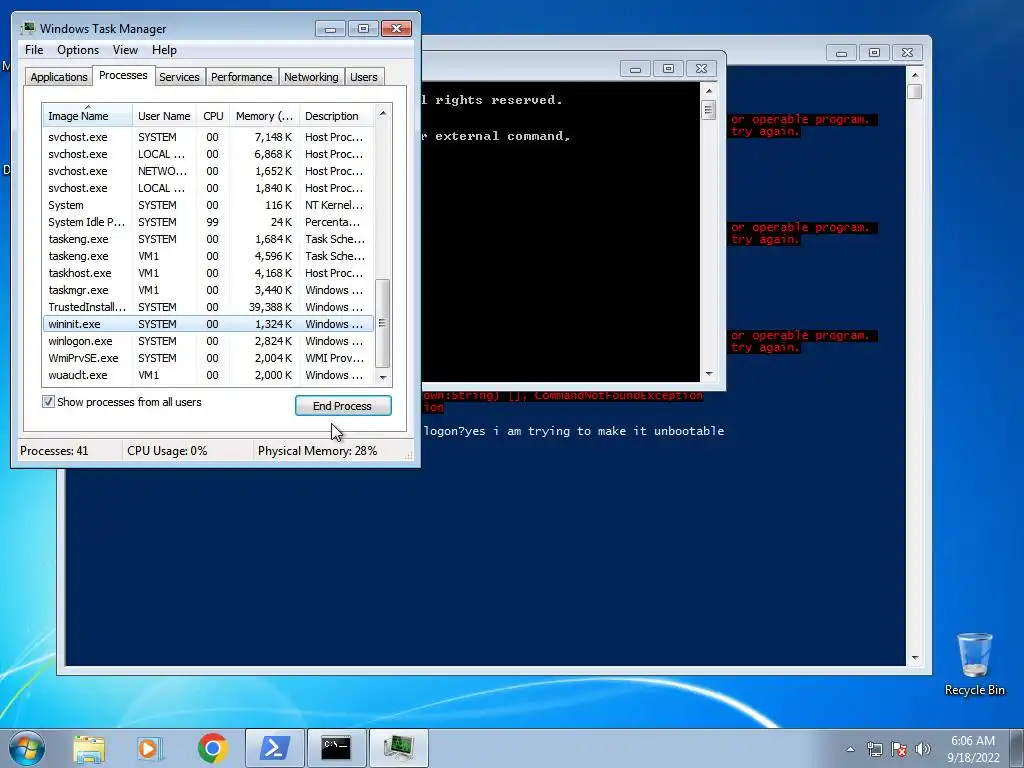Select the TrustedInstall... process row
The height and width of the screenshot is (768, 1024).
[208, 307]
